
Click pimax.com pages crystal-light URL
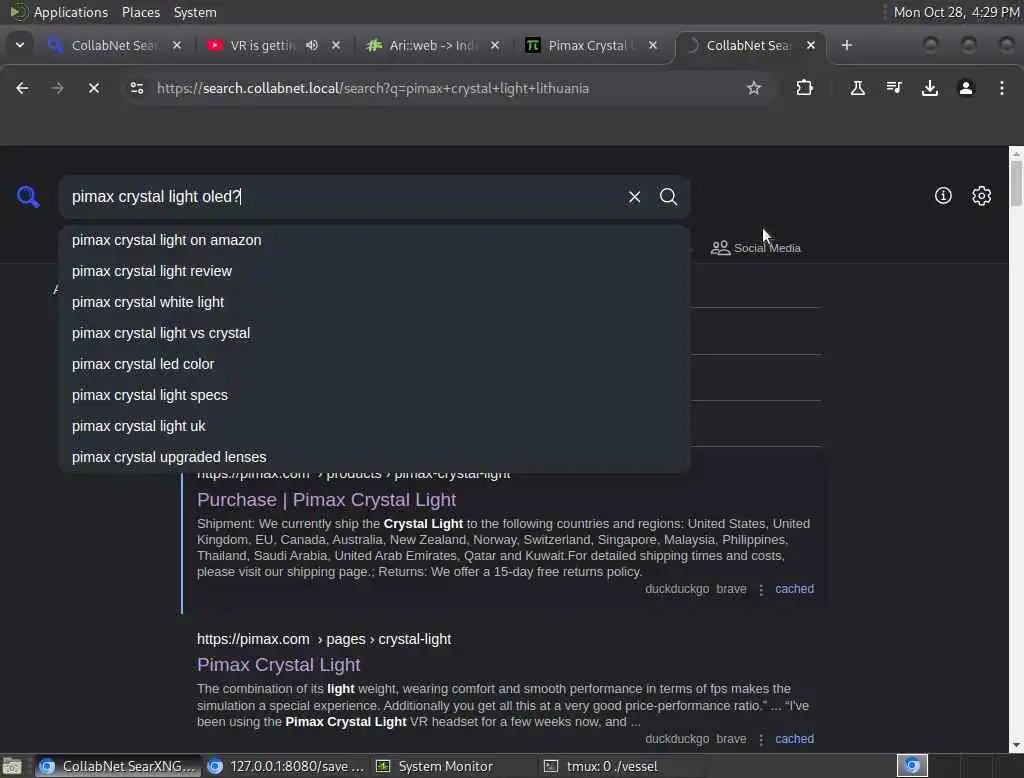coord(324,639)
